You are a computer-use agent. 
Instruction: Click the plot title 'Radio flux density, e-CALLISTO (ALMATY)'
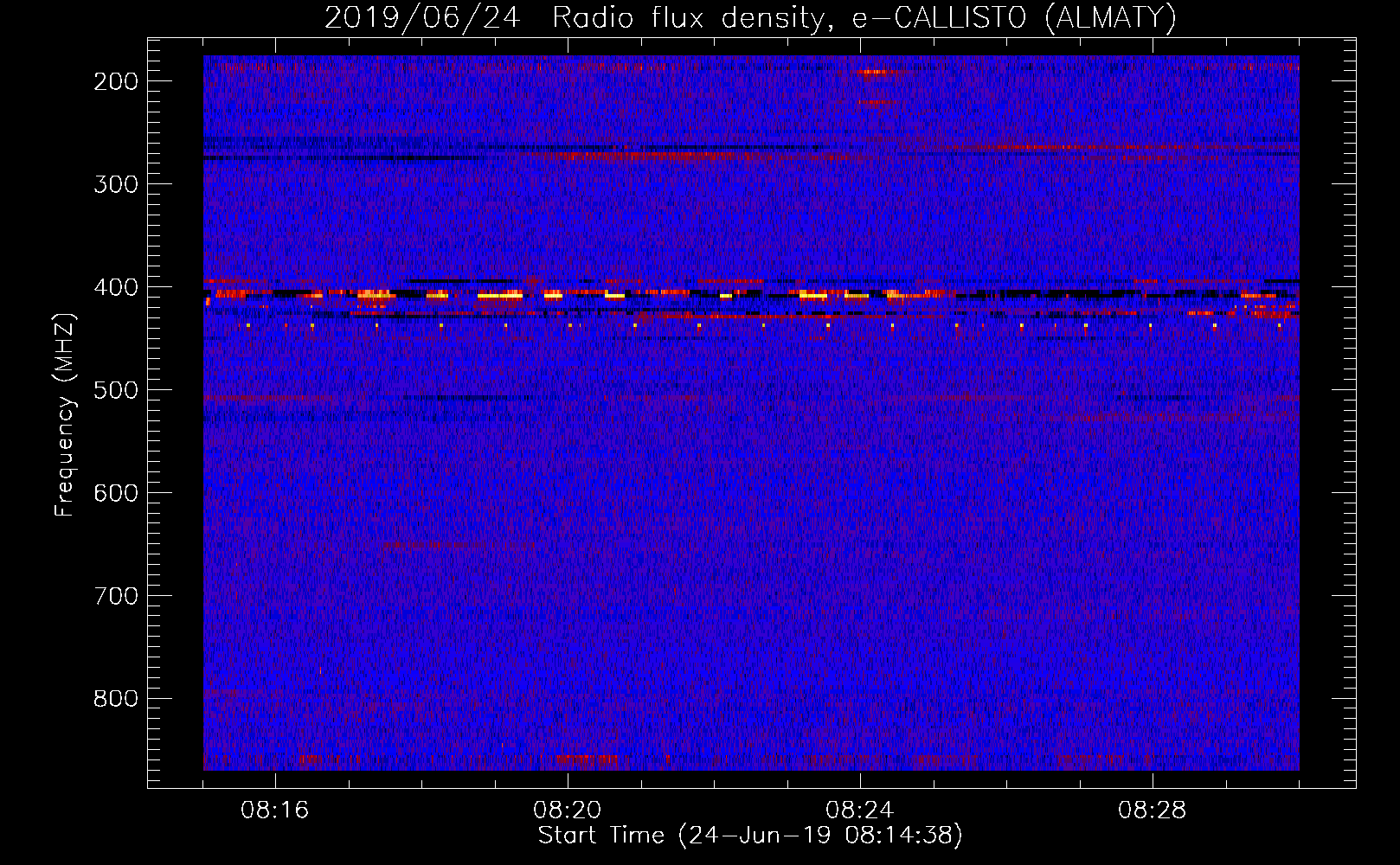(x=864, y=18)
